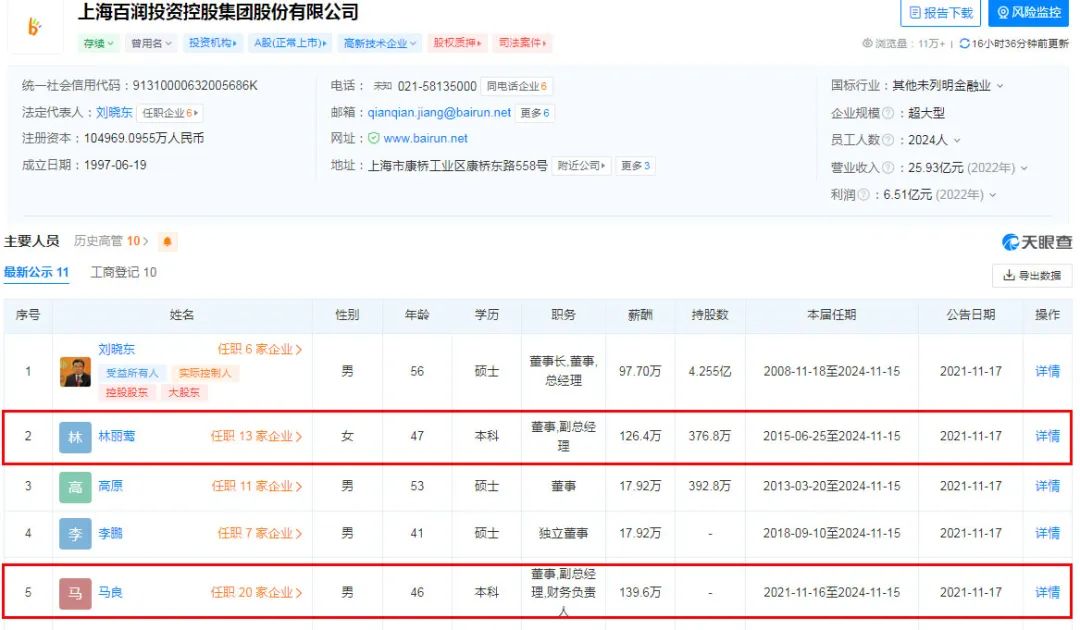The image size is (1080, 630).
Task: Open the A股(正常上市) tag
Action: tap(290, 43)
